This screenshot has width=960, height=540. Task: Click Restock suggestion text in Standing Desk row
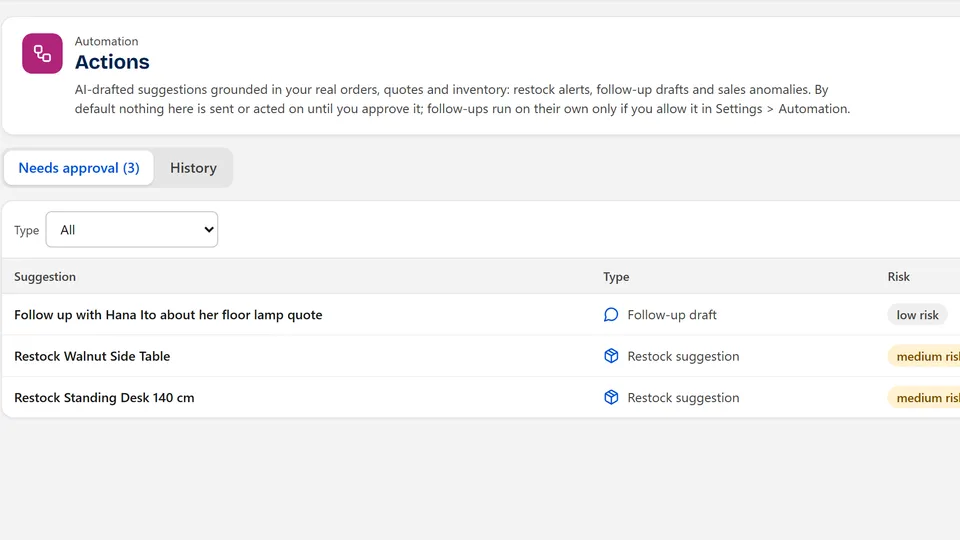coord(683,398)
